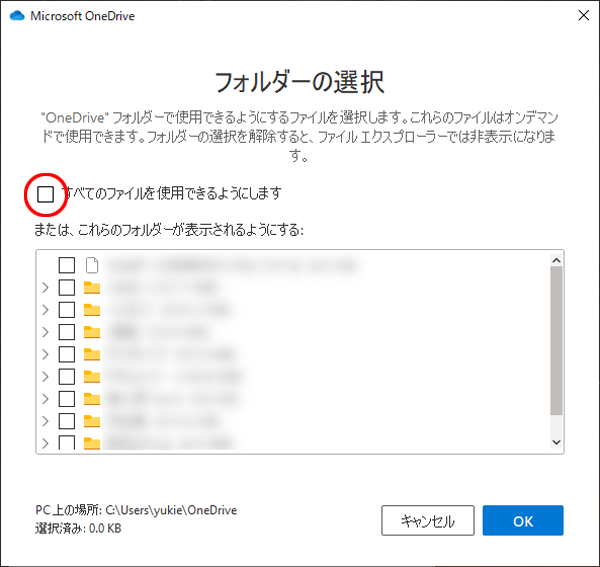Screen dimensions: 600x567
Task: Check the fifth folder's checkbox in the list
Action: tap(67, 376)
